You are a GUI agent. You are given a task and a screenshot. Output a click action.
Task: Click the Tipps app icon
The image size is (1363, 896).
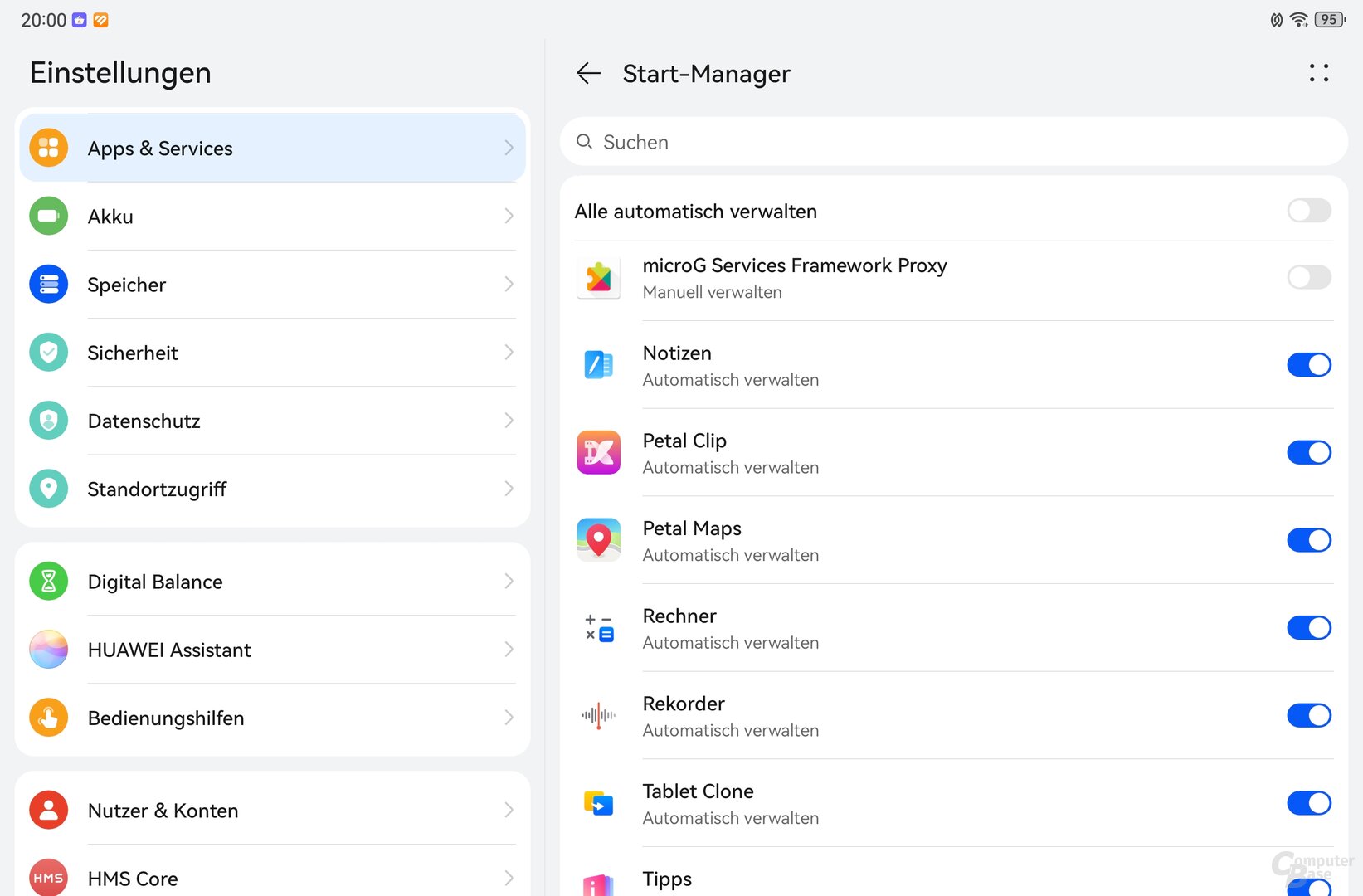click(x=598, y=884)
